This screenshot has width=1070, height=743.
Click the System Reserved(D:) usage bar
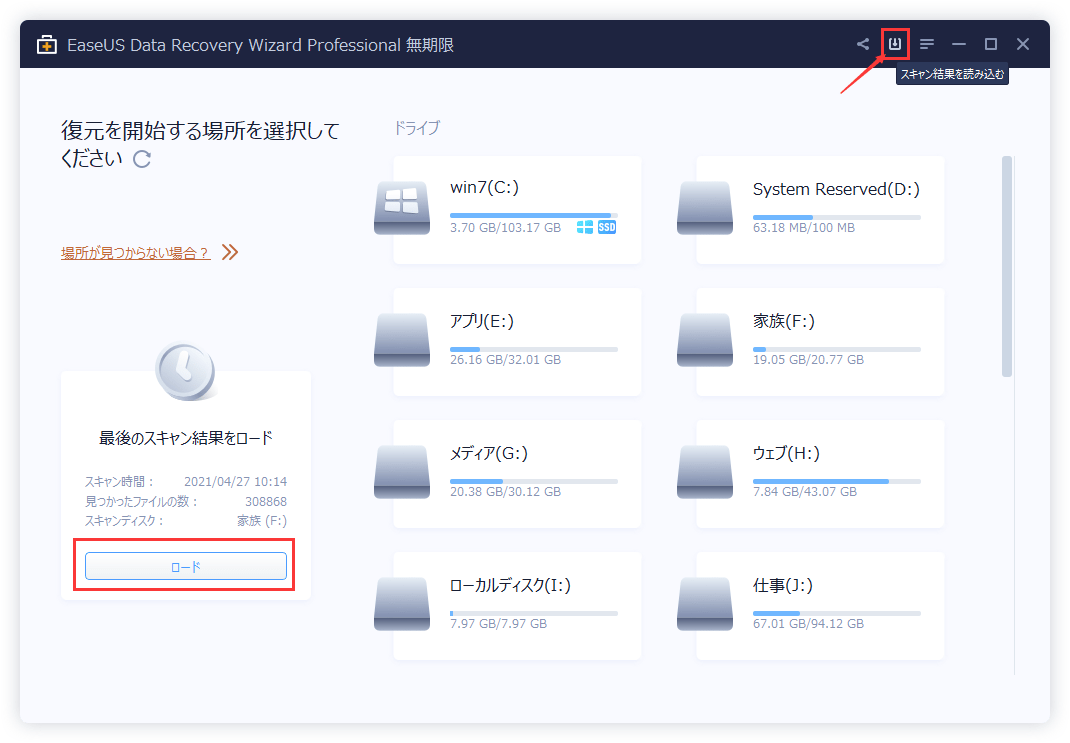[837, 218]
